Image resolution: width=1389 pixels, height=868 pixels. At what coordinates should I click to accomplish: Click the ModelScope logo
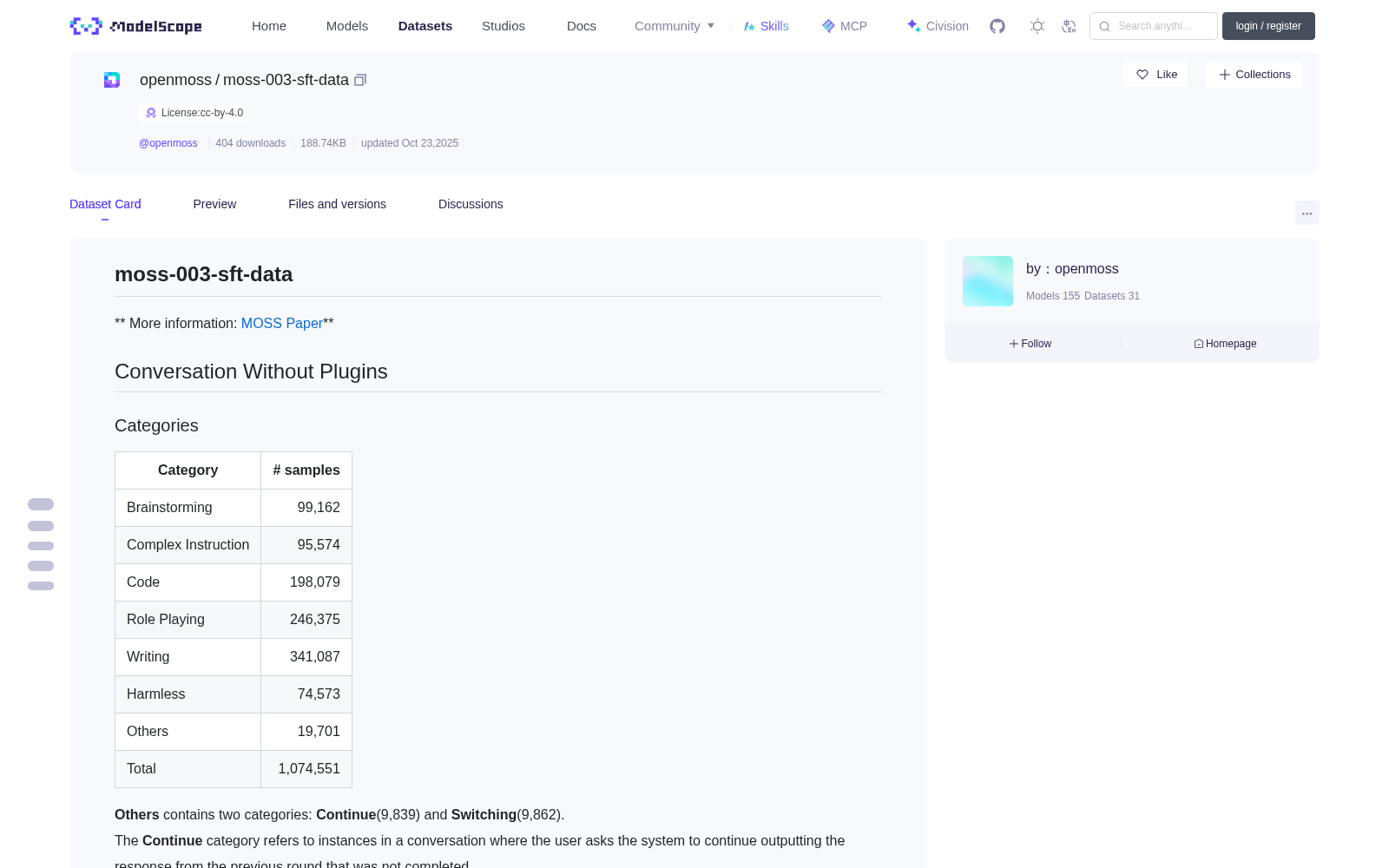135,26
